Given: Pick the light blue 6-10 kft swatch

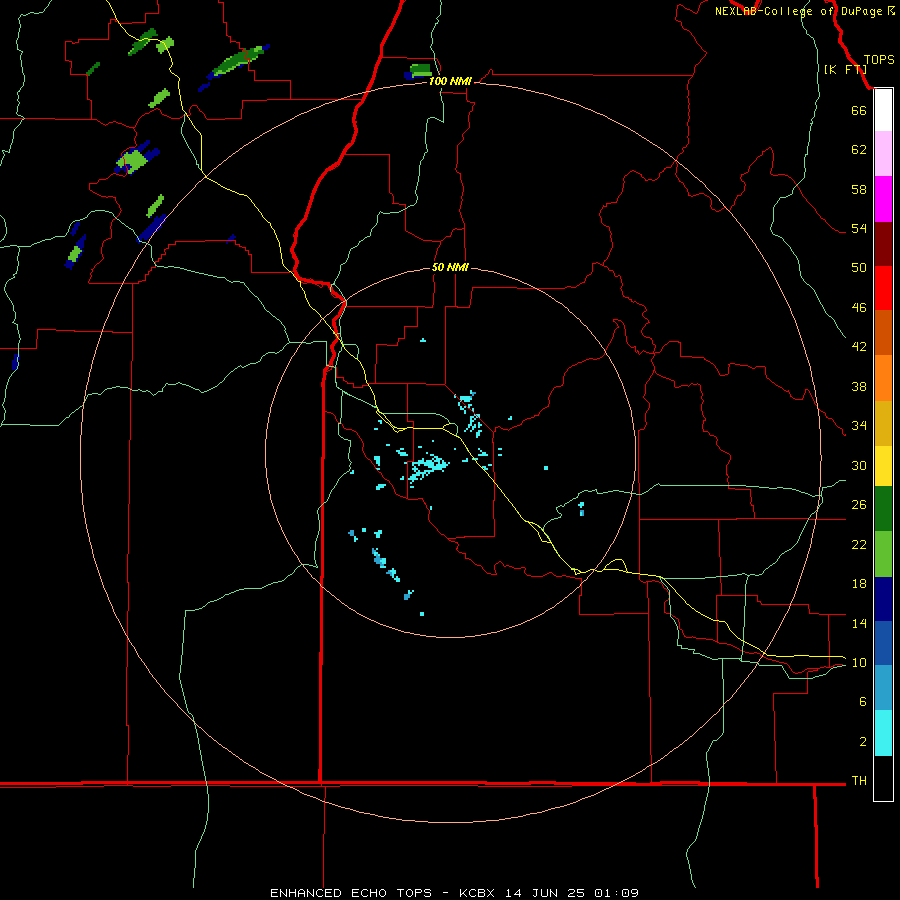Looking at the screenshot, I should [883, 688].
